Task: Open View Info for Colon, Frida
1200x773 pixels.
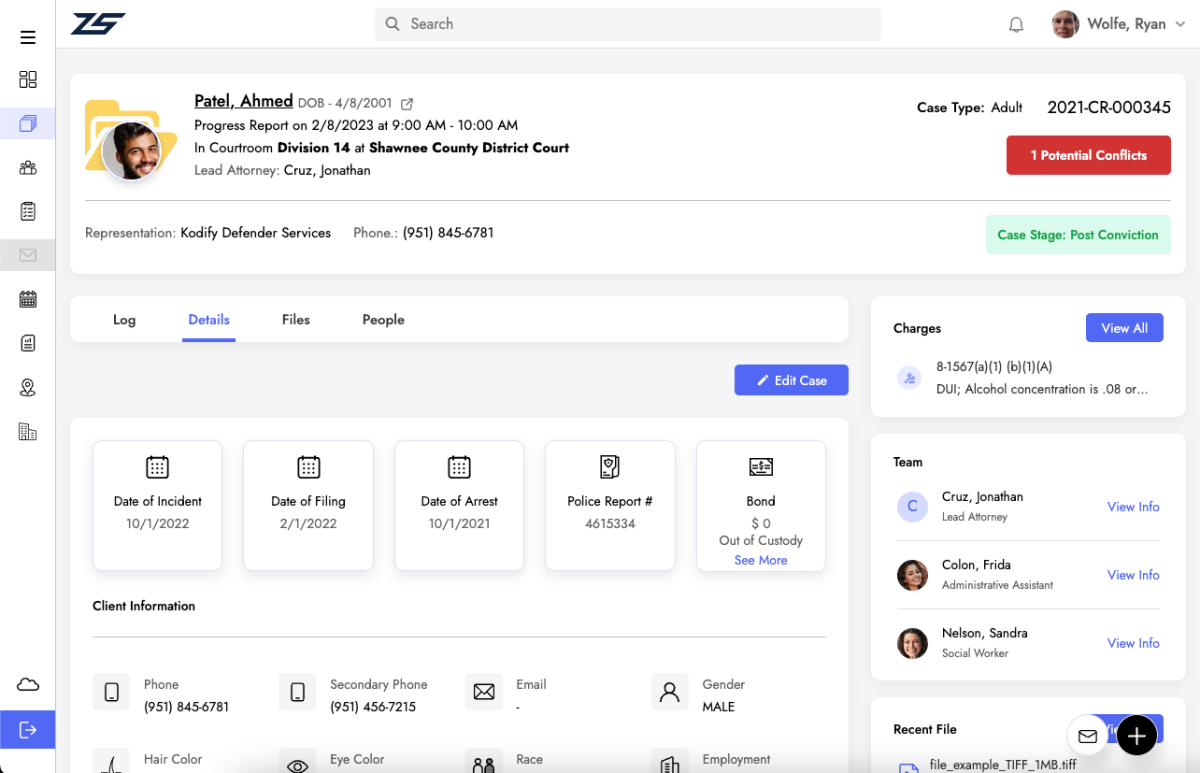Action: 1133,575
